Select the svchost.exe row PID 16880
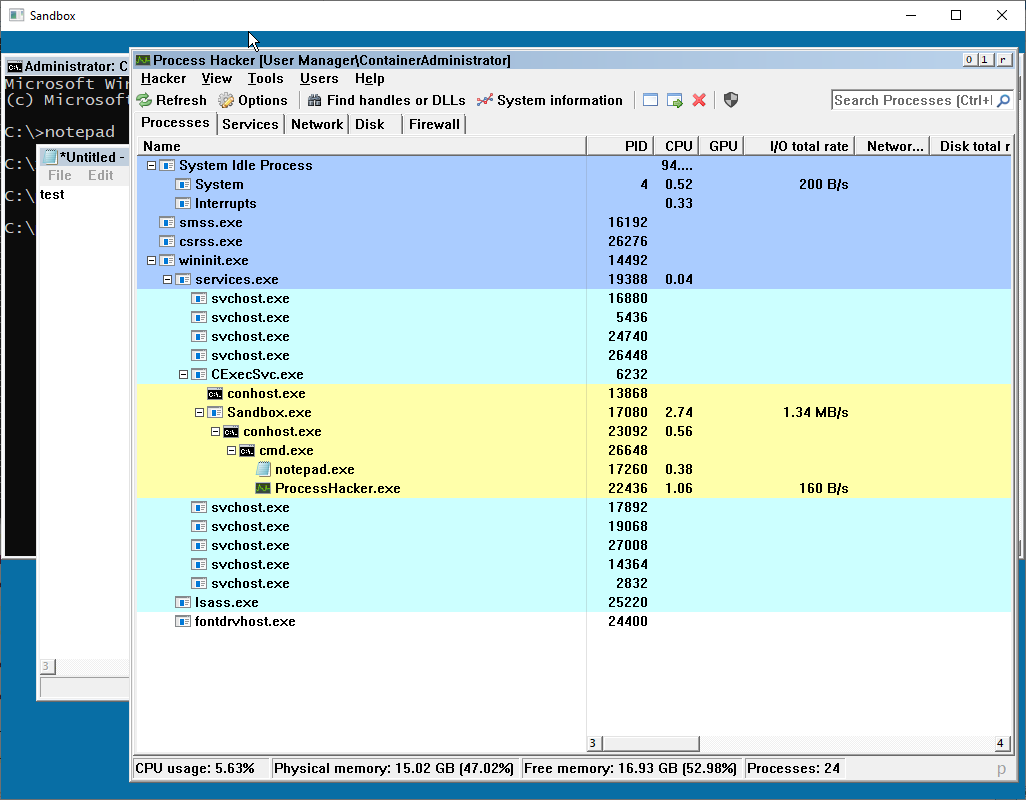This screenshot has width=1026, height=800. [x=574, y=298]
